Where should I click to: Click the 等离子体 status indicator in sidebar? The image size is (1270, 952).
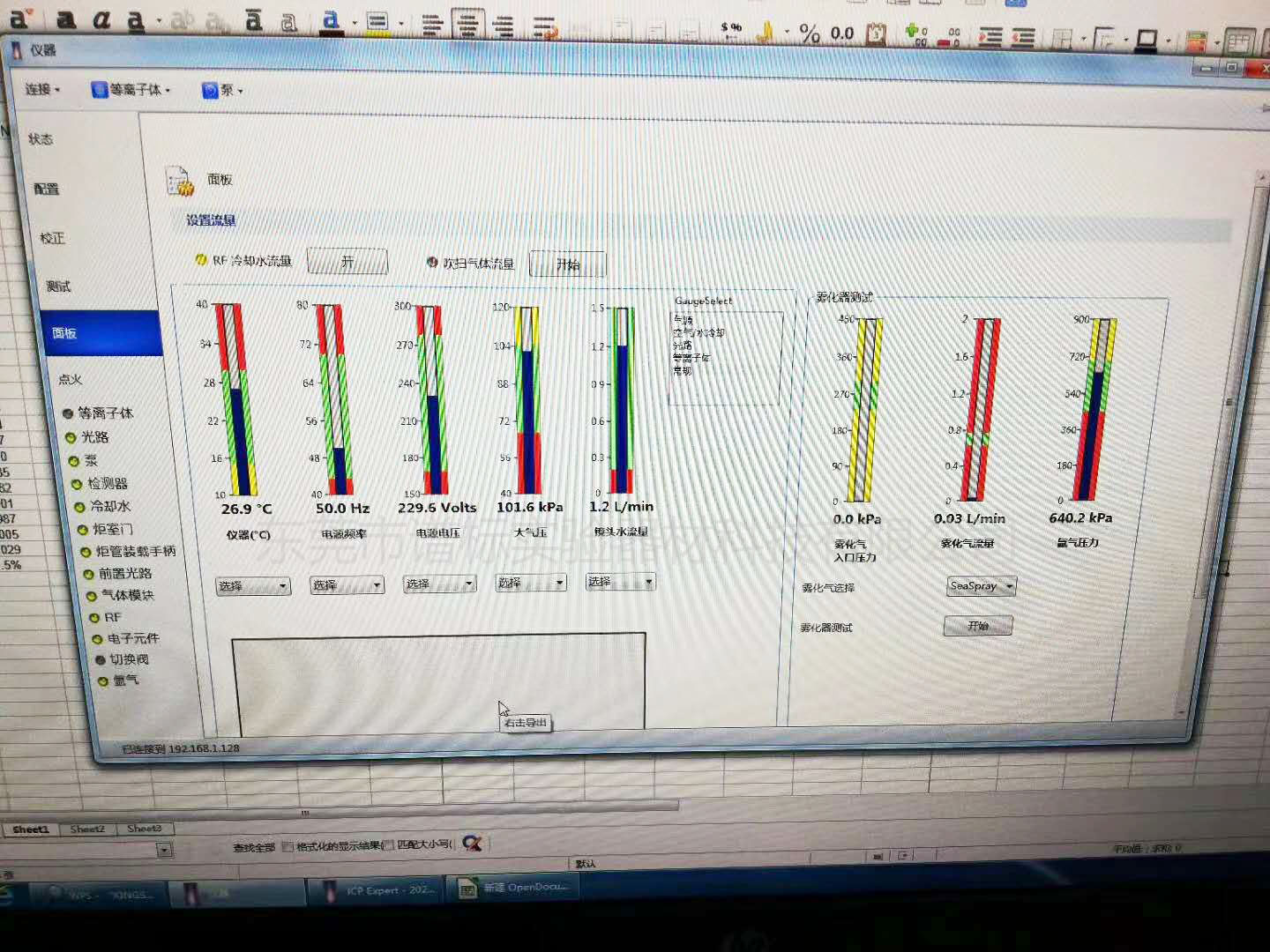tap(68, 413)
